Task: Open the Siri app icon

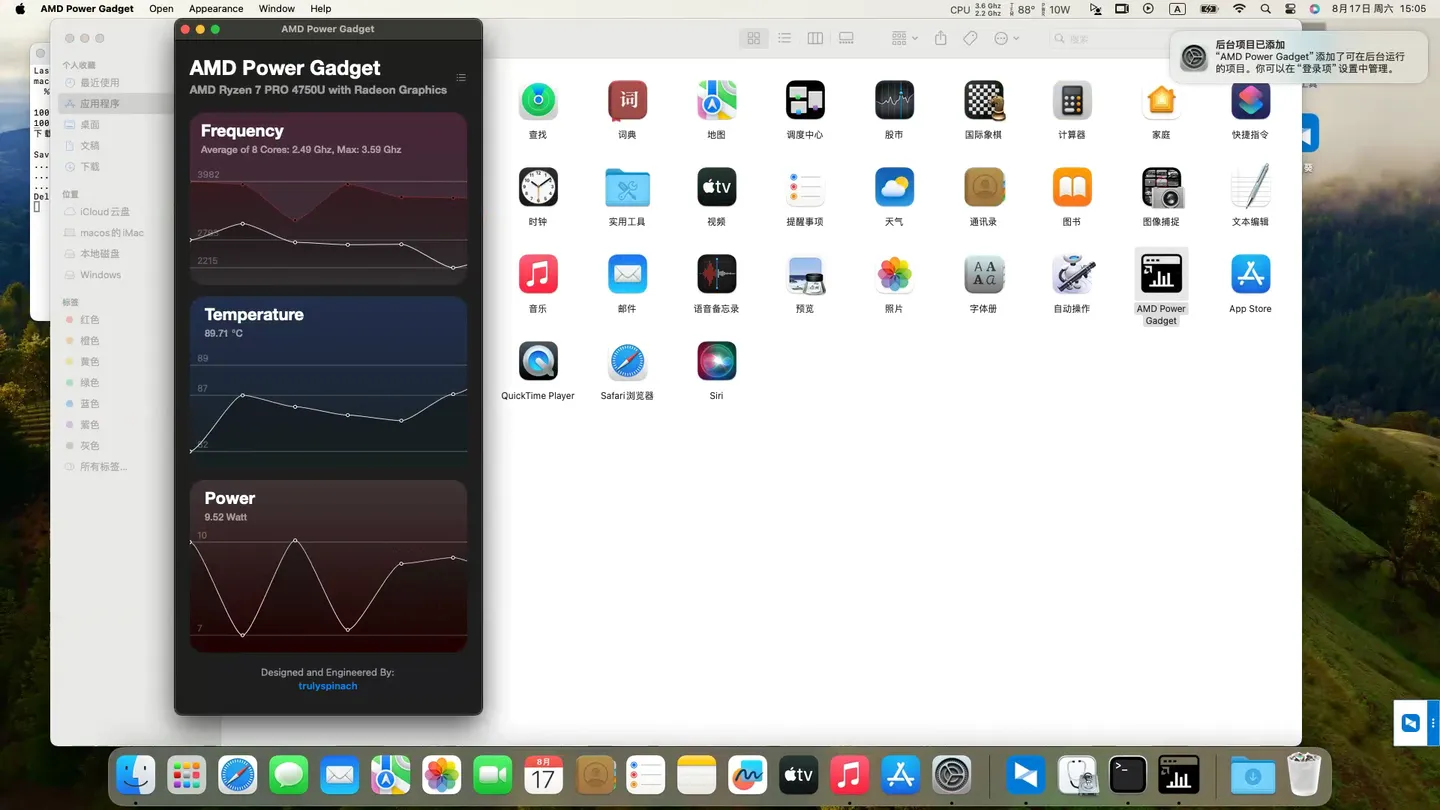Action: 716,361
